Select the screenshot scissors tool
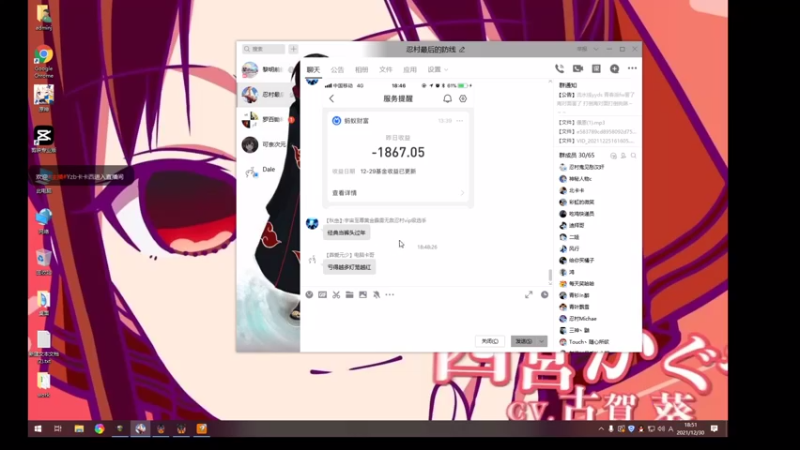The width and height of the screenshot is (800, 450). (x=336, y=294)
